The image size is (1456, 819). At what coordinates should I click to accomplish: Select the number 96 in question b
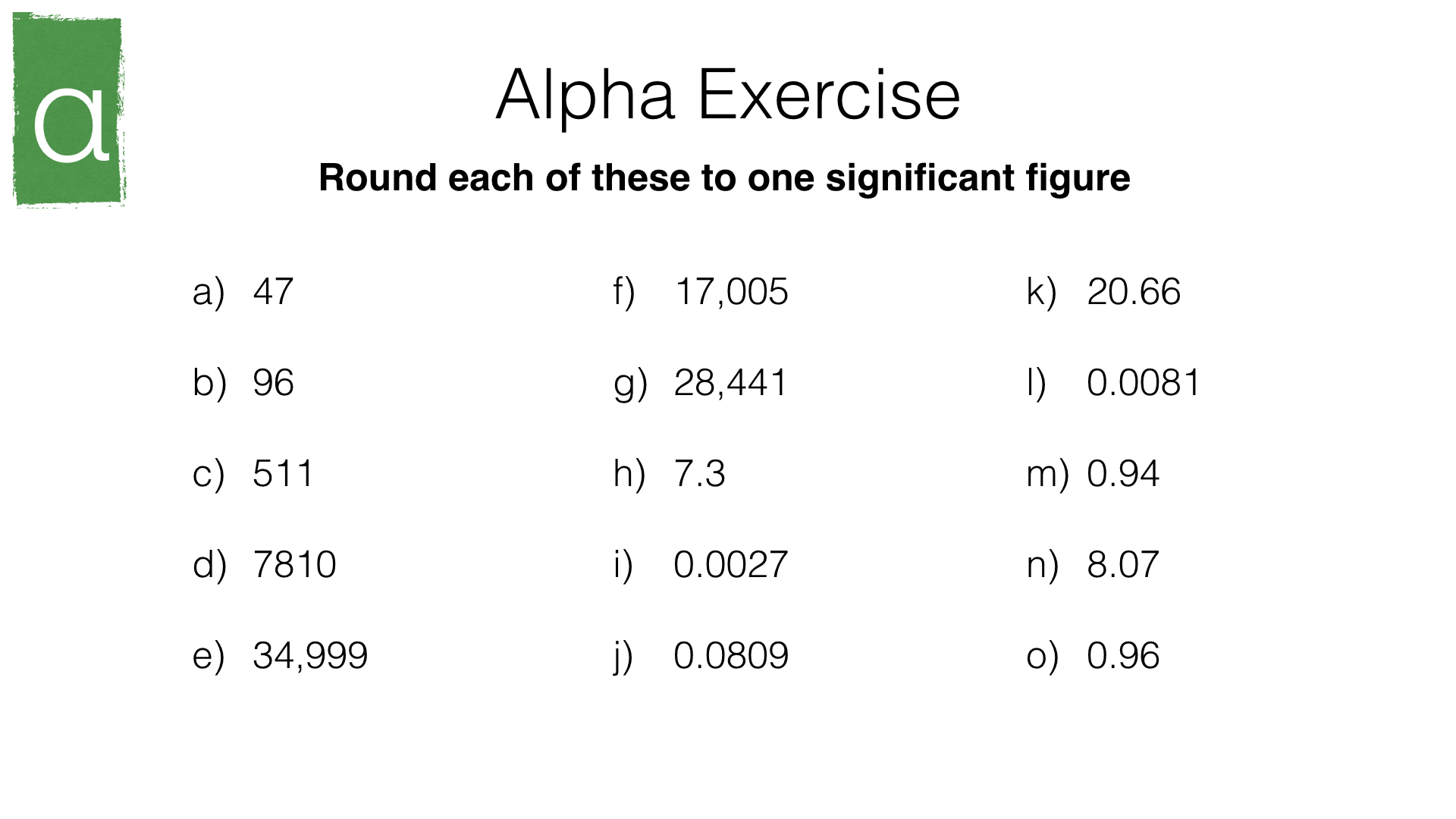pos(273,383)
